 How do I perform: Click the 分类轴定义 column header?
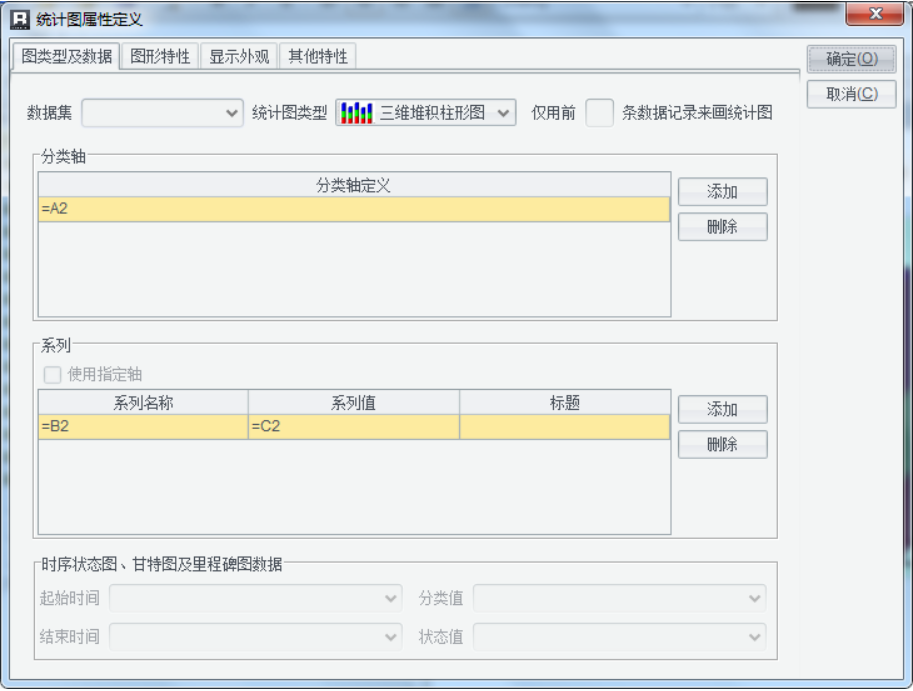click(x=354, y=185)
